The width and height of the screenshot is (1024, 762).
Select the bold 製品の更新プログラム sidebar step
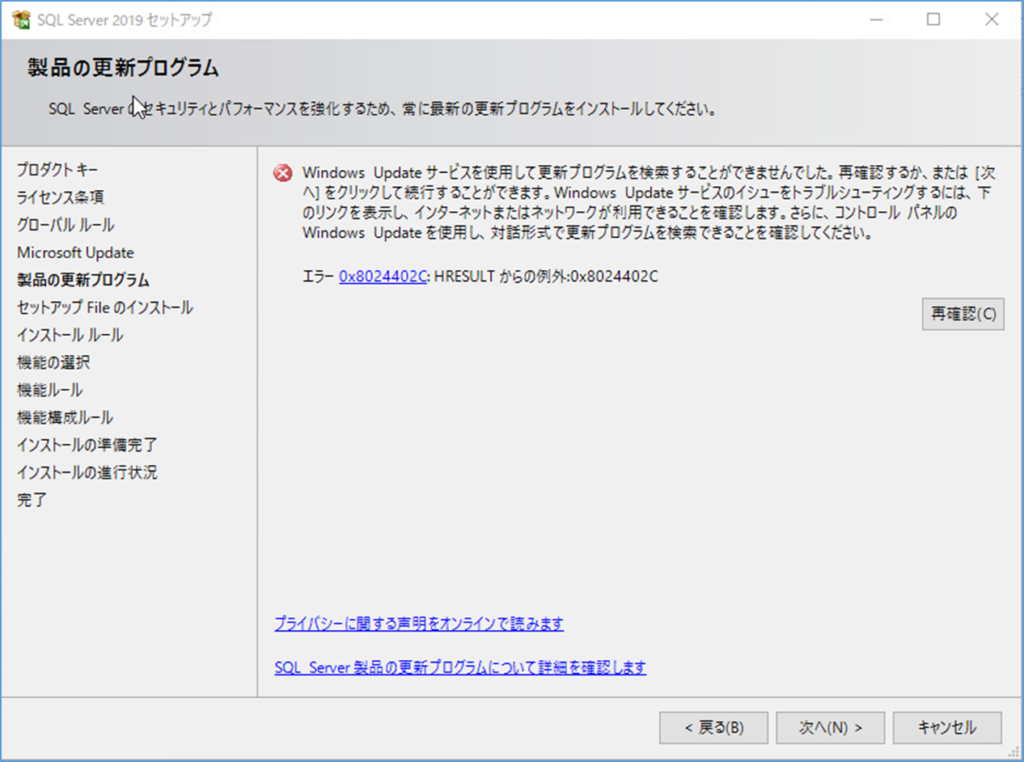pyautogui.click(x=83, y=280)
